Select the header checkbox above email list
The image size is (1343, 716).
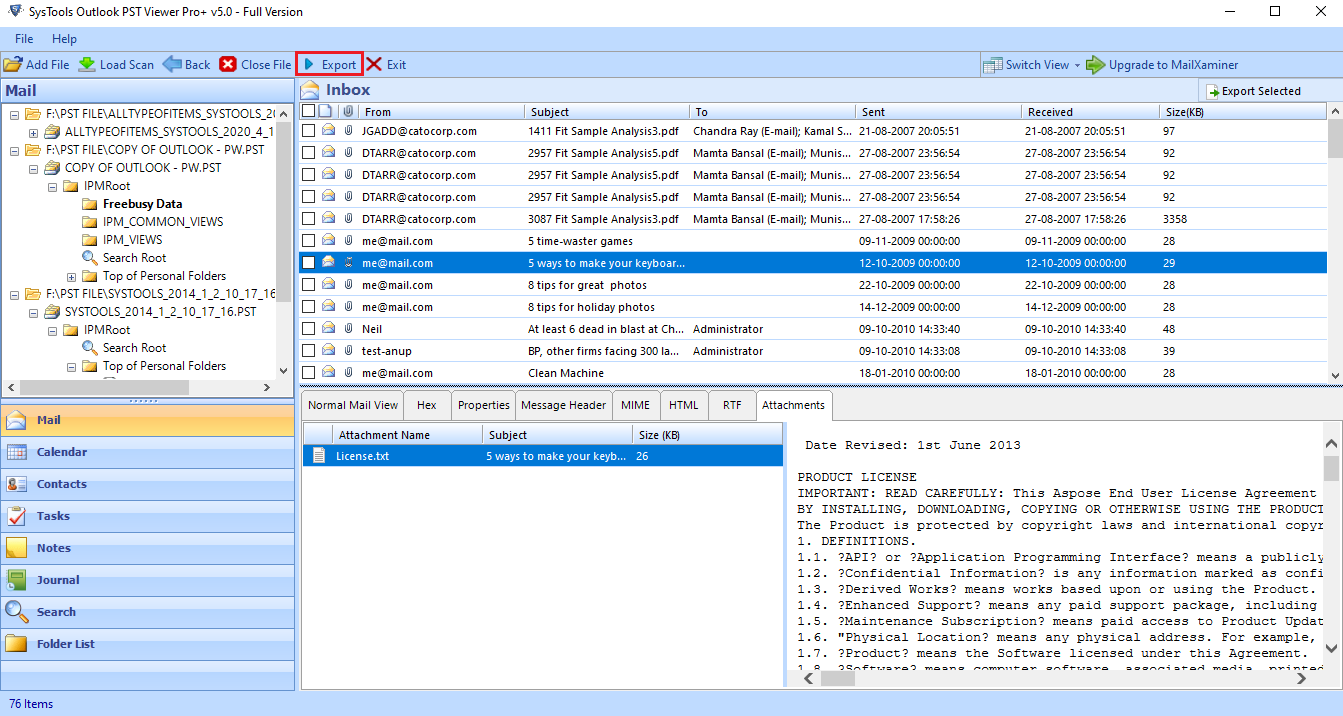click(x=307, y=111)
